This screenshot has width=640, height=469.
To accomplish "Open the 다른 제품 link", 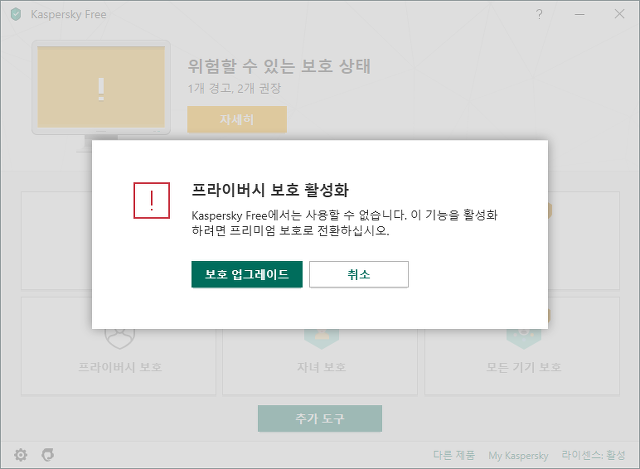I will pyautogui.click(x=454, y=455).
